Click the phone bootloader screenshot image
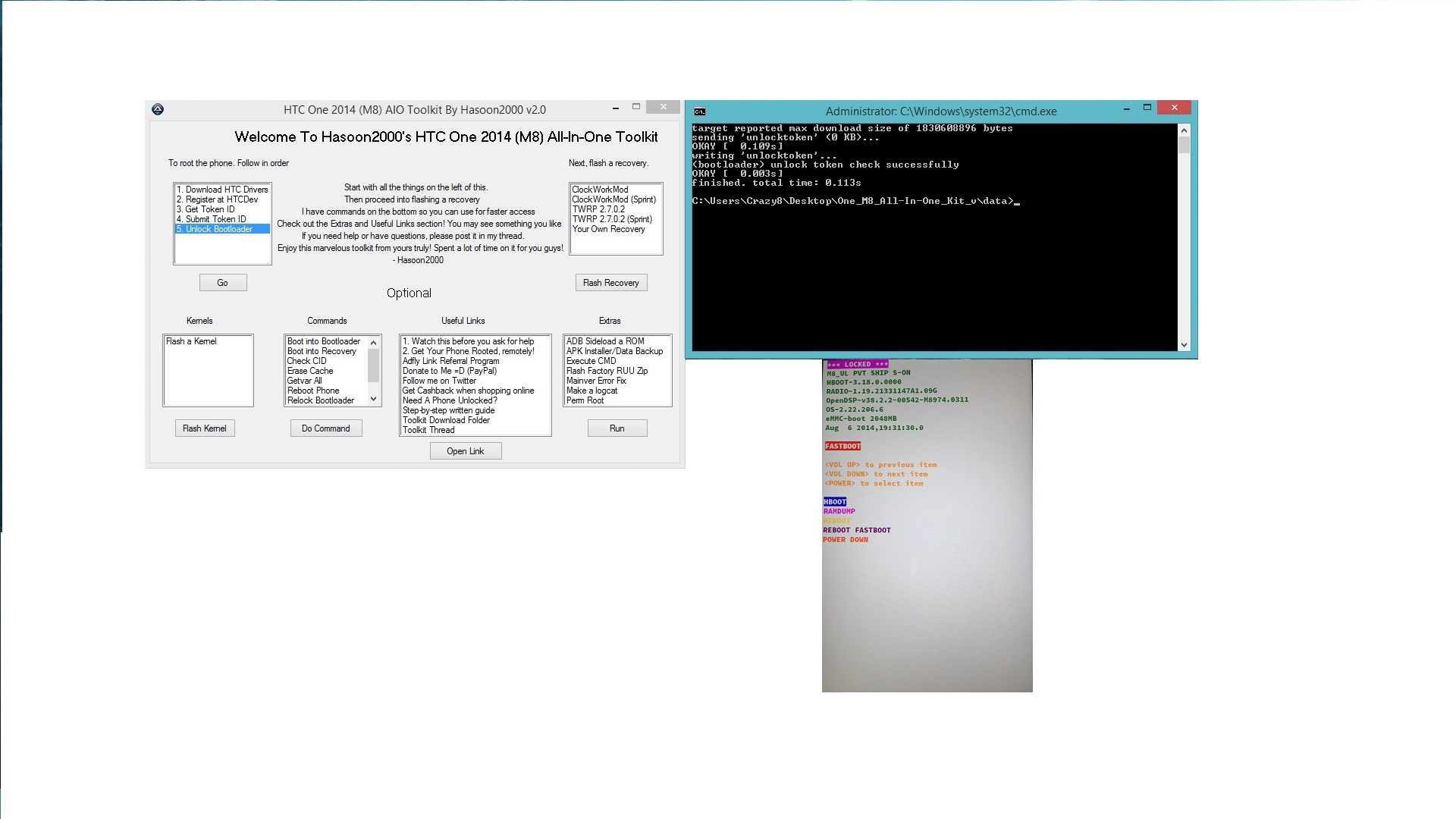Image resolution: width=1456 pixels, height=819 pixels. (927, 525)
